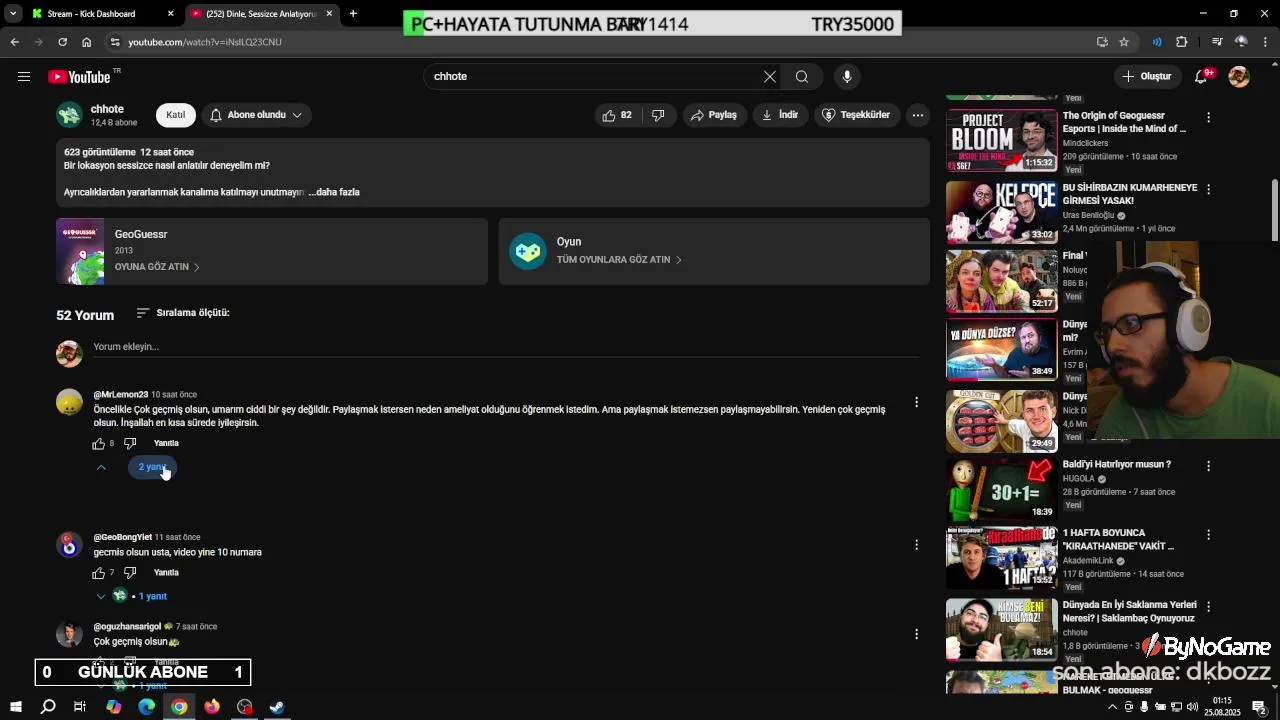
Task: Open Steam from the taskbar
Action: click(277, 707)
